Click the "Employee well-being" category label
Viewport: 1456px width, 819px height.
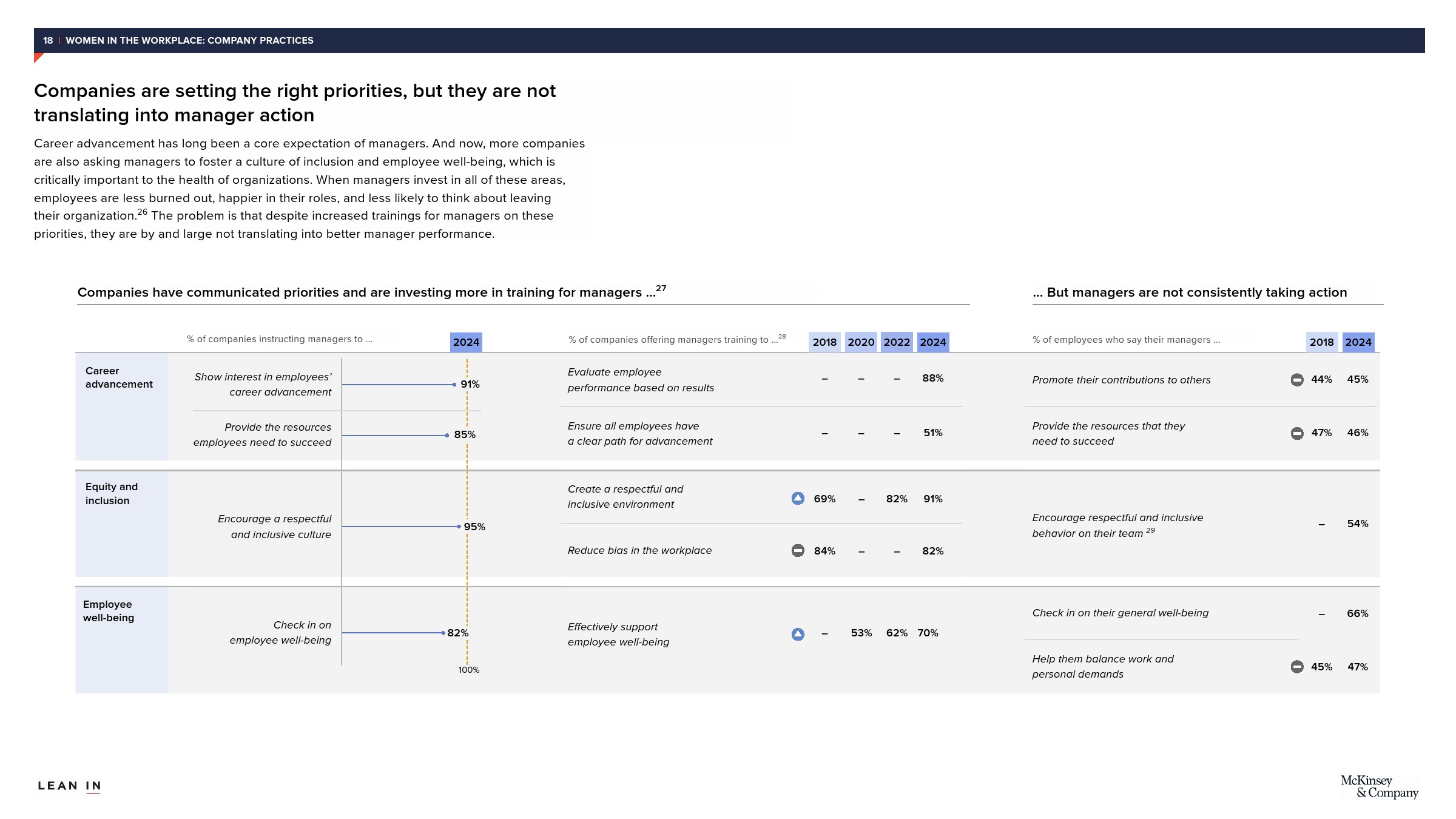coord(108,611)
